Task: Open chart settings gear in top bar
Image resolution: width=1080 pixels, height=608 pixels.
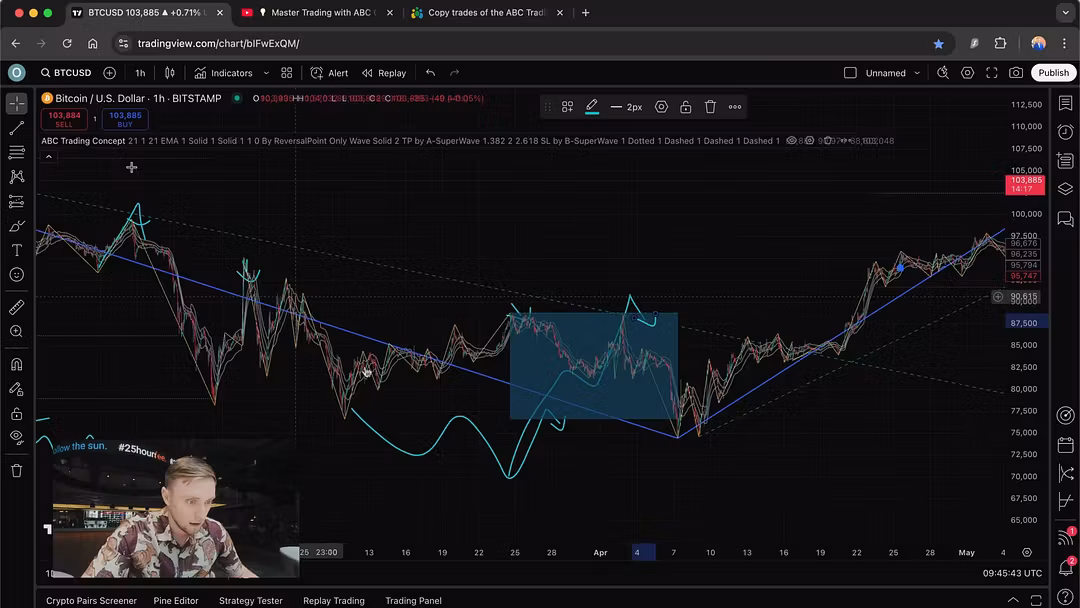Action: click(x=967, y=73)
